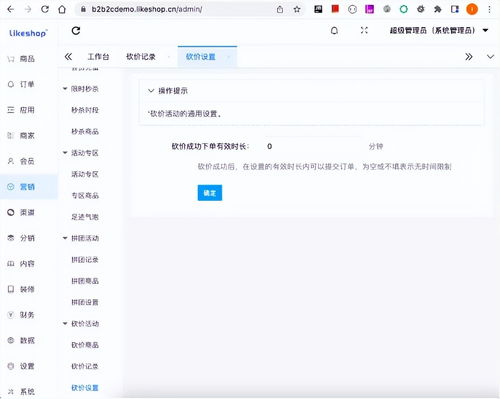The width and height of the screenshot is (500, 399).
Task: Collapse the 活动专区 menu group
Action: tap(65, 153)
